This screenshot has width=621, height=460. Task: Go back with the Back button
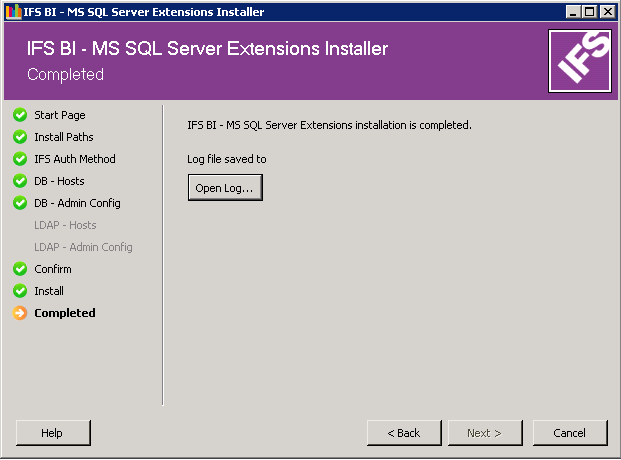coord(404,433)
